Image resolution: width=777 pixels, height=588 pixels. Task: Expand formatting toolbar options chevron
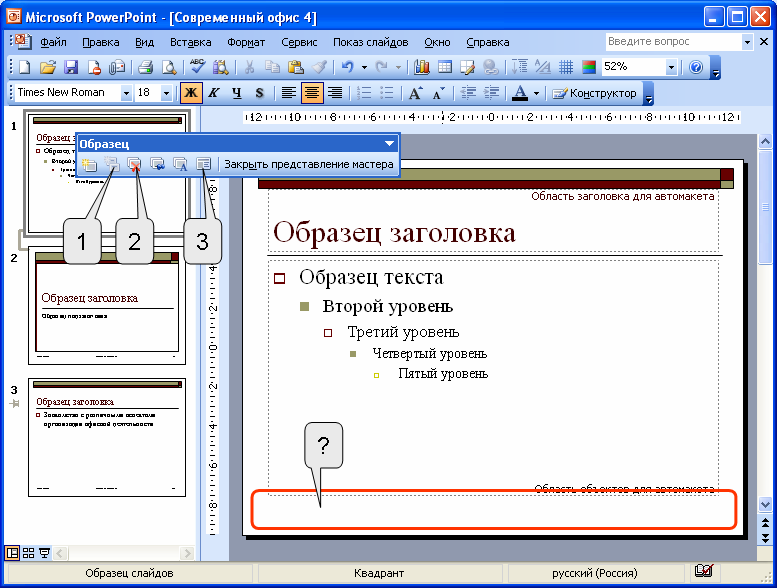point(649,93)
